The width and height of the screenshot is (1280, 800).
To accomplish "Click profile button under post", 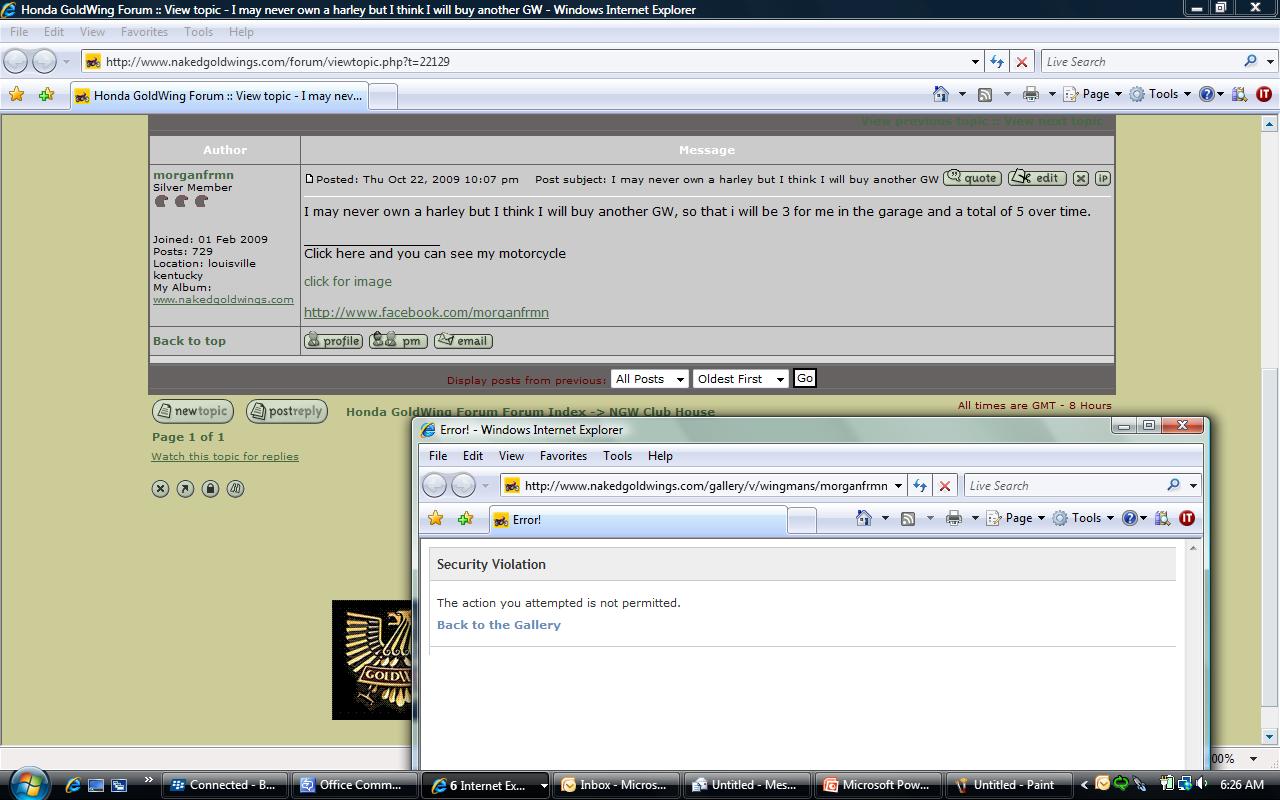I will coord(333,341).
